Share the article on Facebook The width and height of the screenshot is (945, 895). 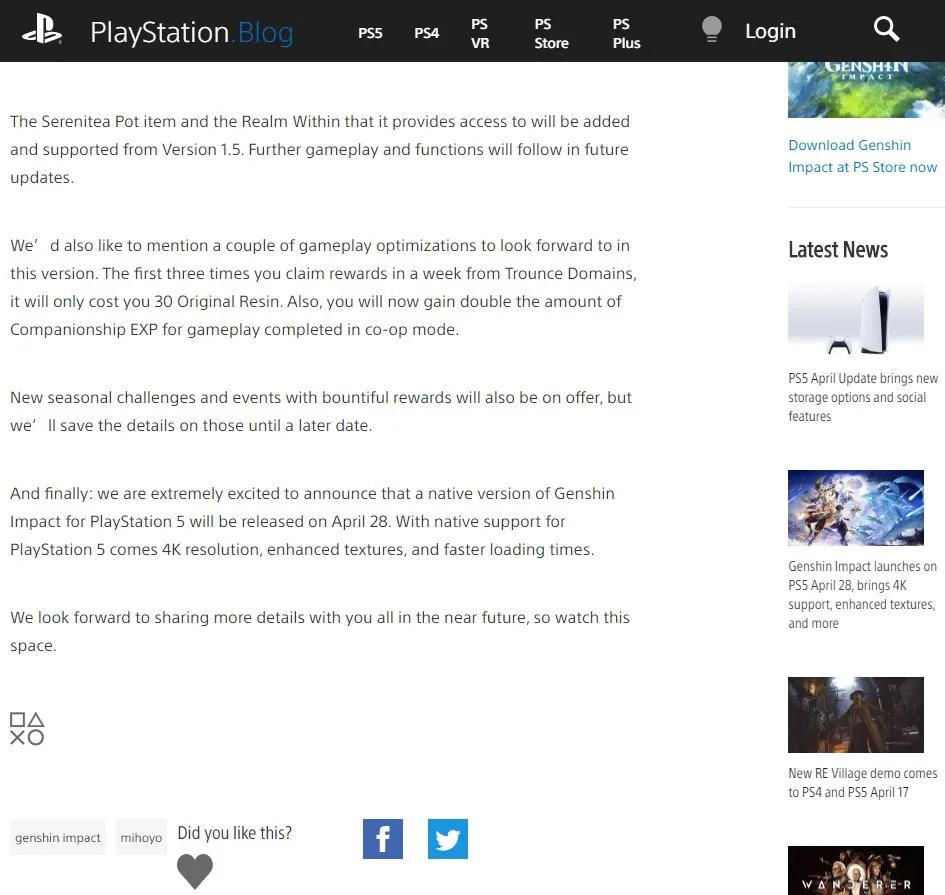(x=383, y=838)
